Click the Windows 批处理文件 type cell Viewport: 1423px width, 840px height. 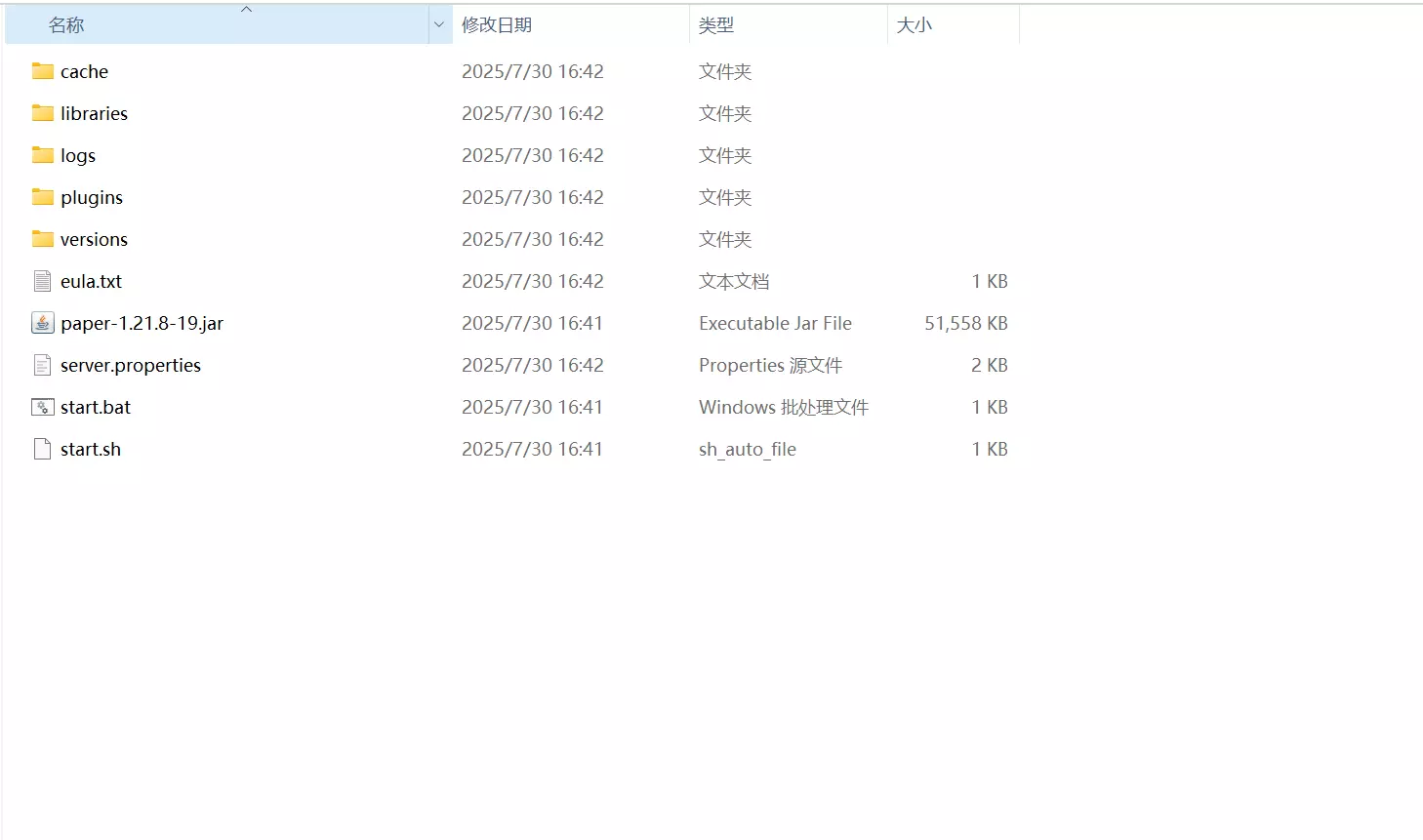[x=784, y=407]
